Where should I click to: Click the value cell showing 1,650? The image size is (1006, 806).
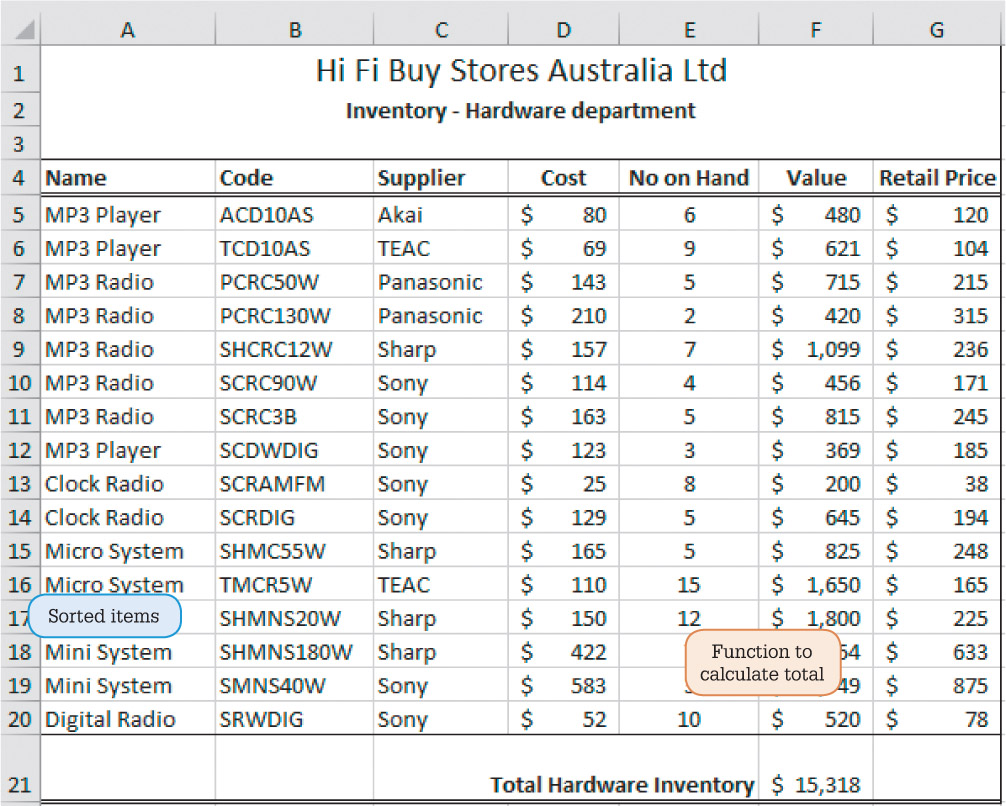pos(815,585)
